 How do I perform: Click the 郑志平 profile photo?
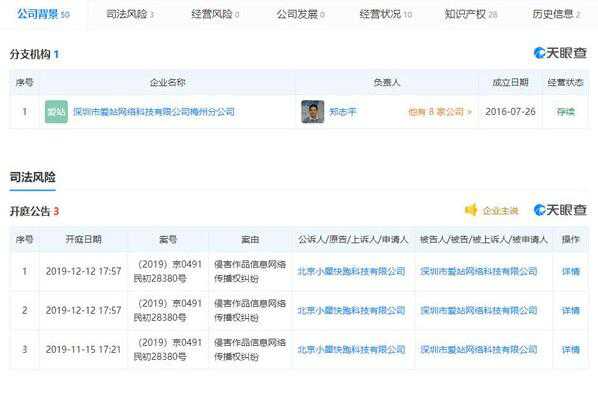(x=312, y=112)
